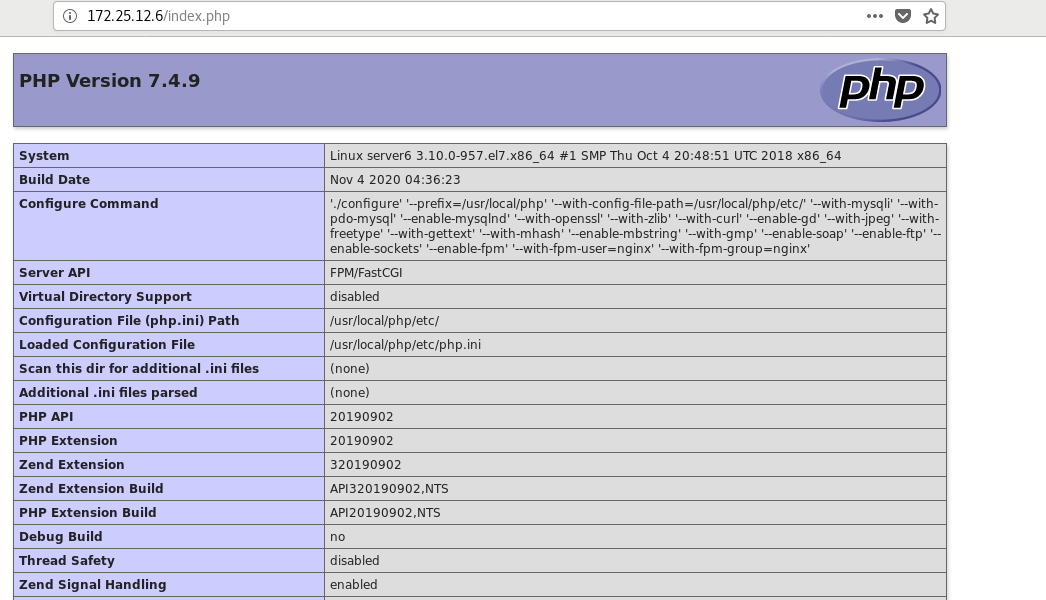Select API20190902,NTS value
Screen dimensions: 1046x600
tap(385, 513)
